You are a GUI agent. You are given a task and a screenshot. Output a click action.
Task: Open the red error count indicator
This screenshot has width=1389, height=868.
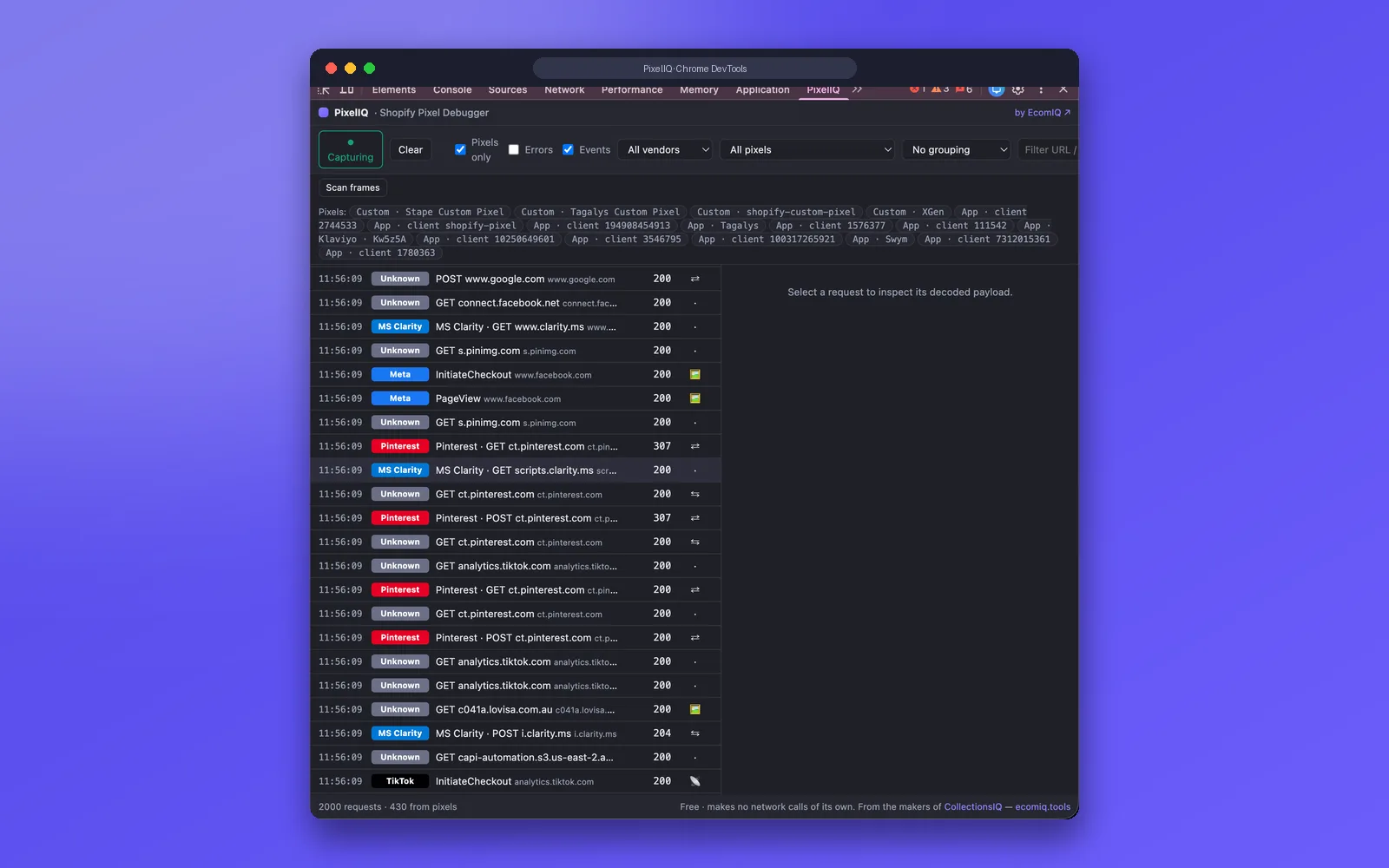pos(918,89)
